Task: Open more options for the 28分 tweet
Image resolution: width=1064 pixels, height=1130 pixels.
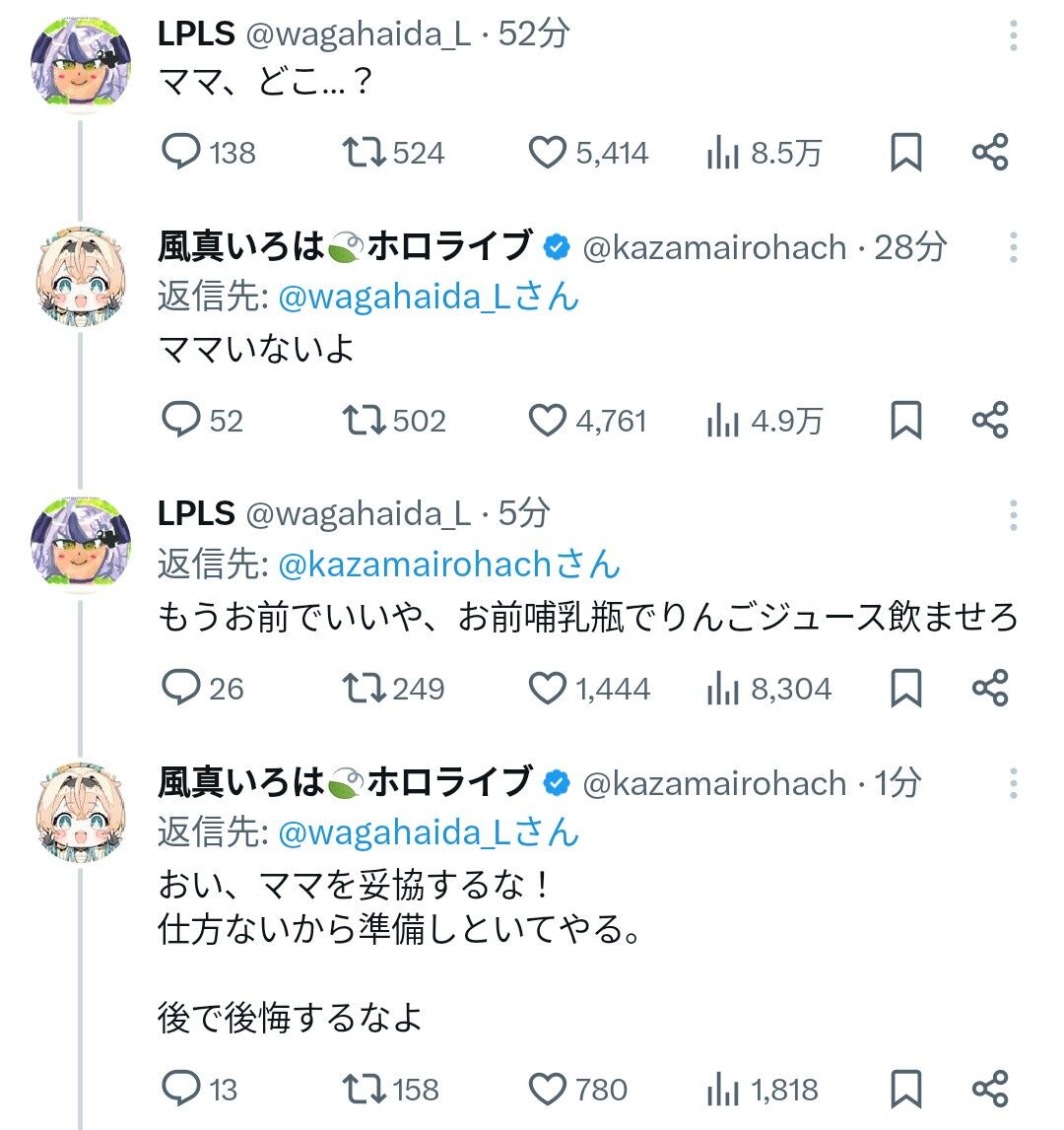Action: [x=1014, y=247]
